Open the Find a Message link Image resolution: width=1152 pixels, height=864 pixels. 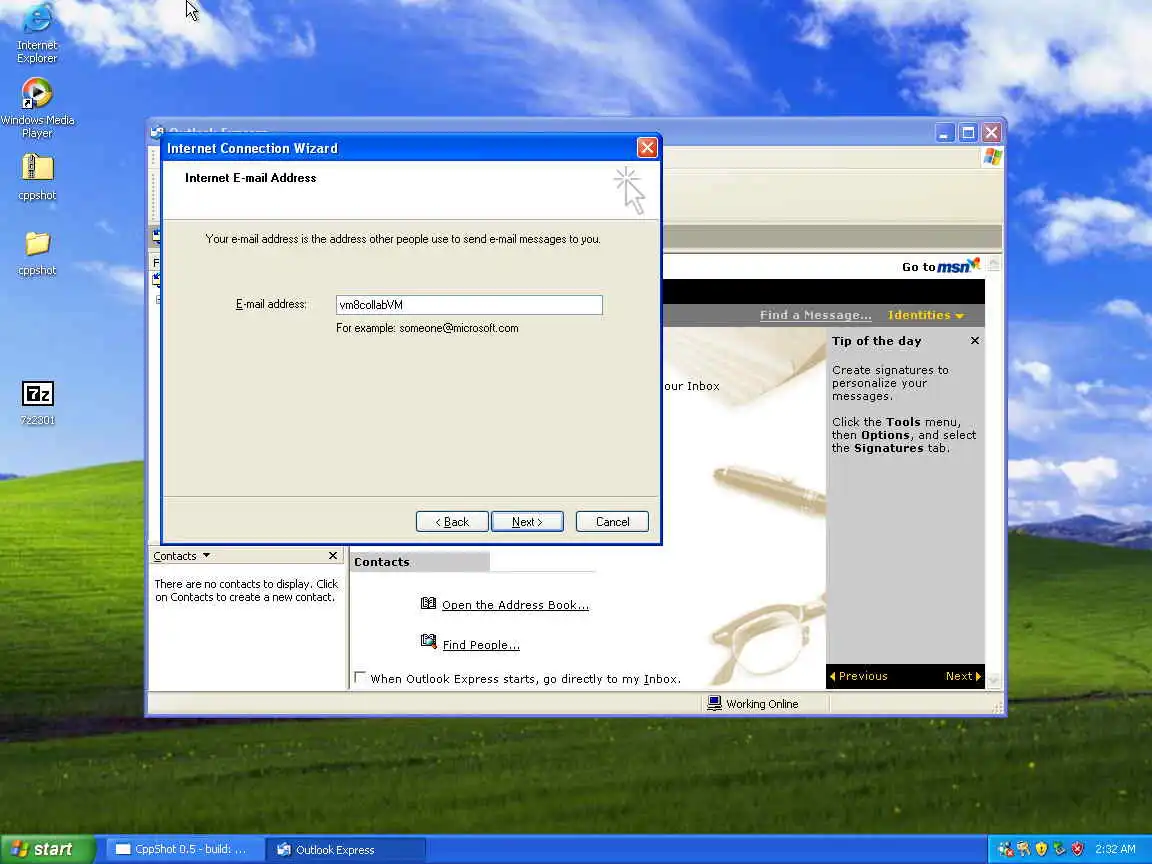click(816, 315)
